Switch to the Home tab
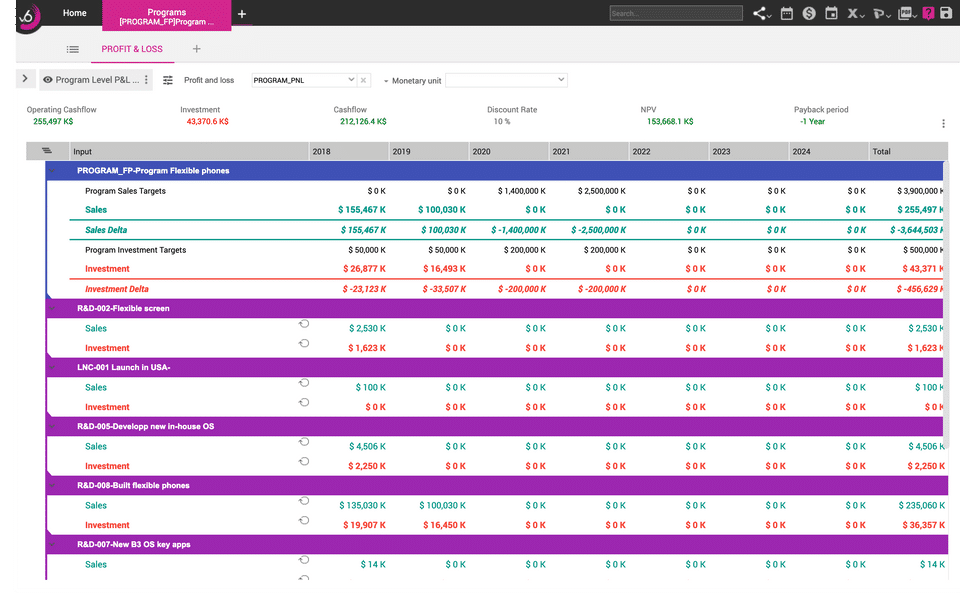960x609 pixels. click(74, 13)
